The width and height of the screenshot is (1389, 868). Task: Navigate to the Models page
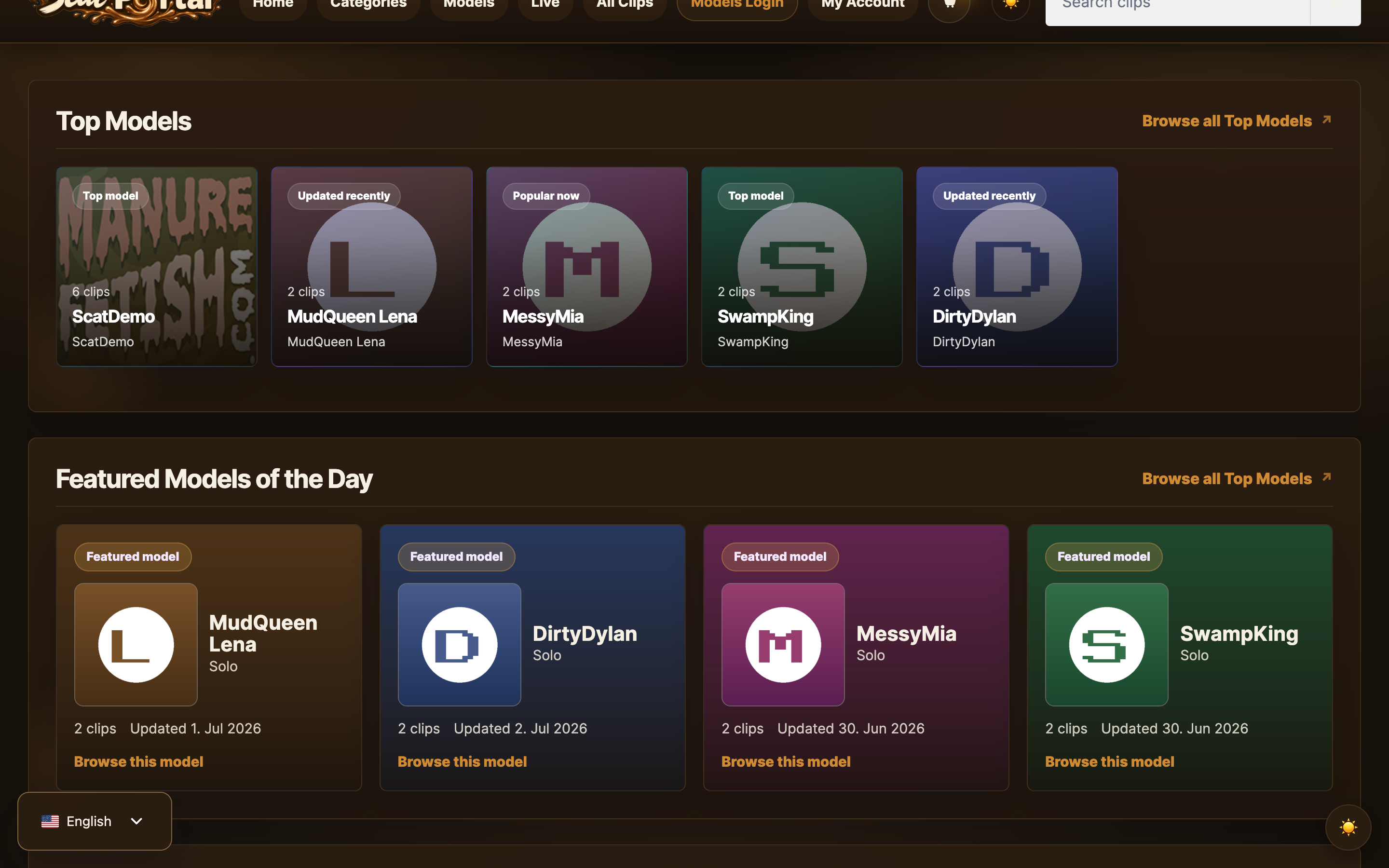pyautogui.click(x=469, y=5)
